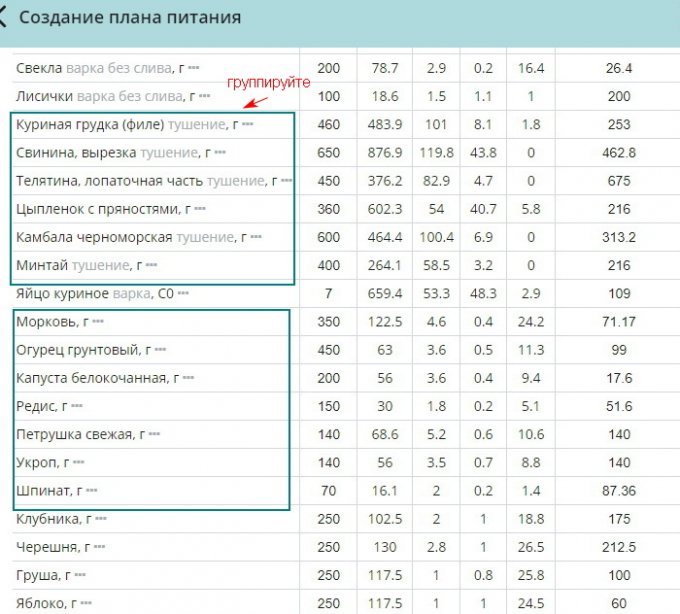Open the three-dots menu for Клубника
Image resolution: width=680 pixels, height=614 pixels.
coord(101,520)
